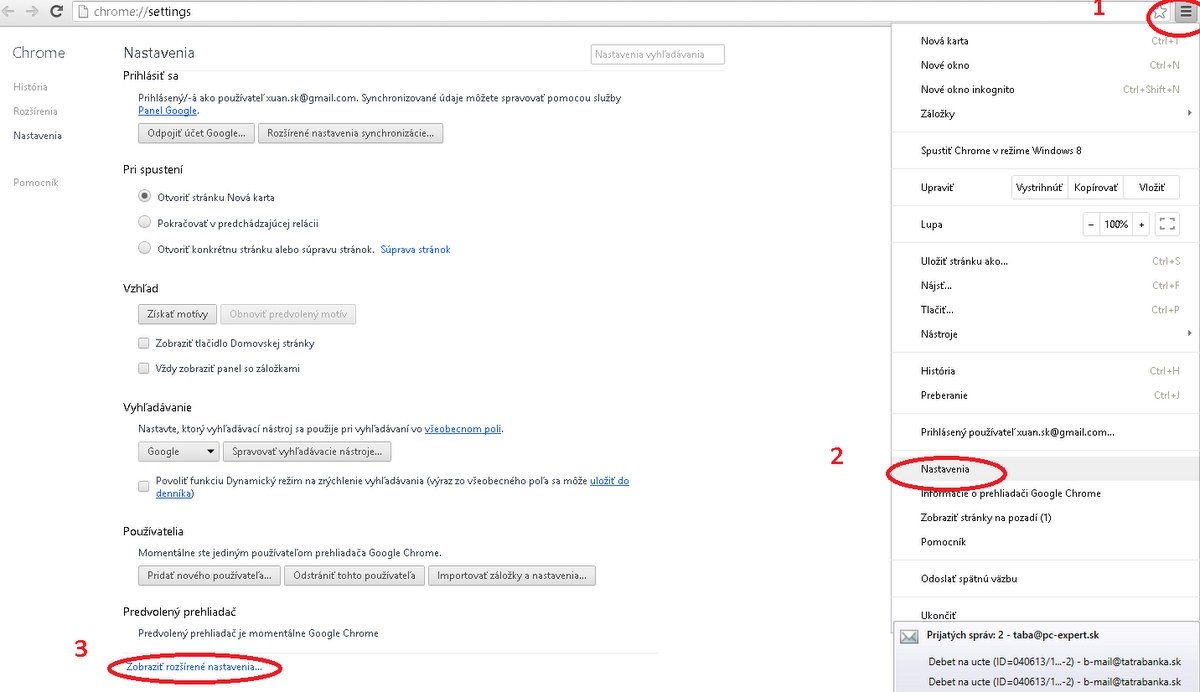Open 'História' in the left sidebar
The image size is (1200, 692).
[30, 87]
